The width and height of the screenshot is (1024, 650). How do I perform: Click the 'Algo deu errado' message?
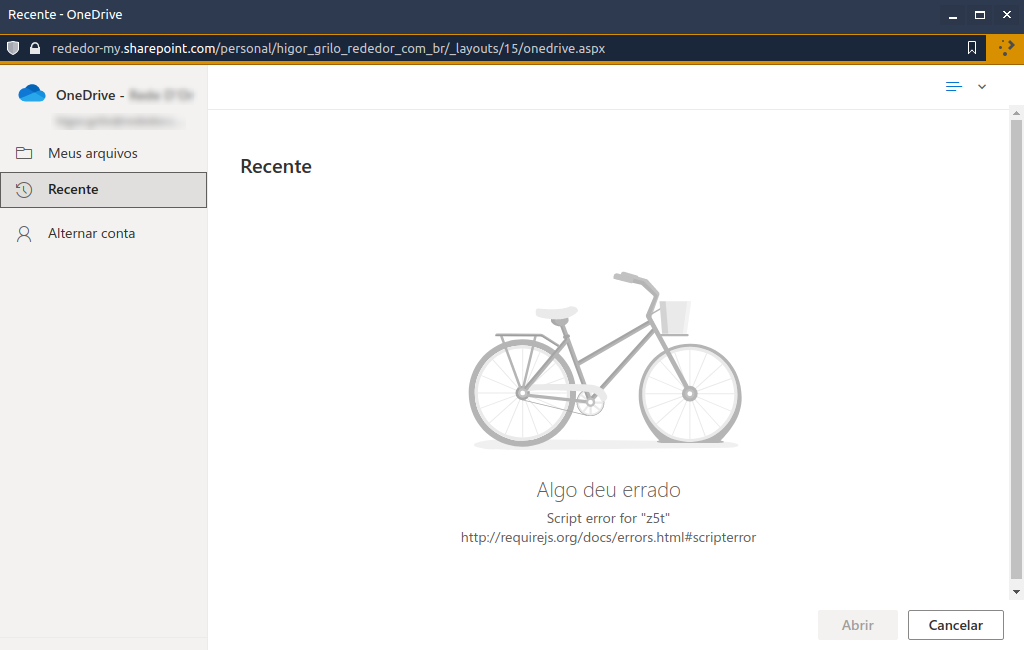[609, 490]
